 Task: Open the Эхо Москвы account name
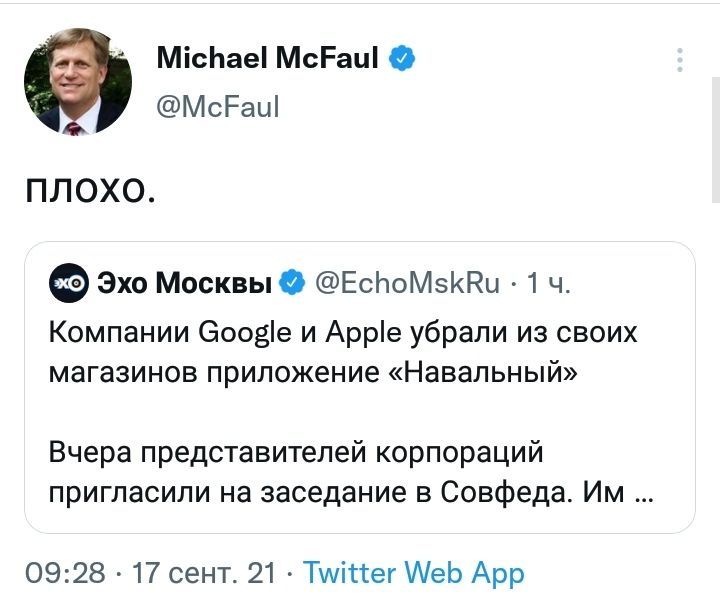(185, 284)
